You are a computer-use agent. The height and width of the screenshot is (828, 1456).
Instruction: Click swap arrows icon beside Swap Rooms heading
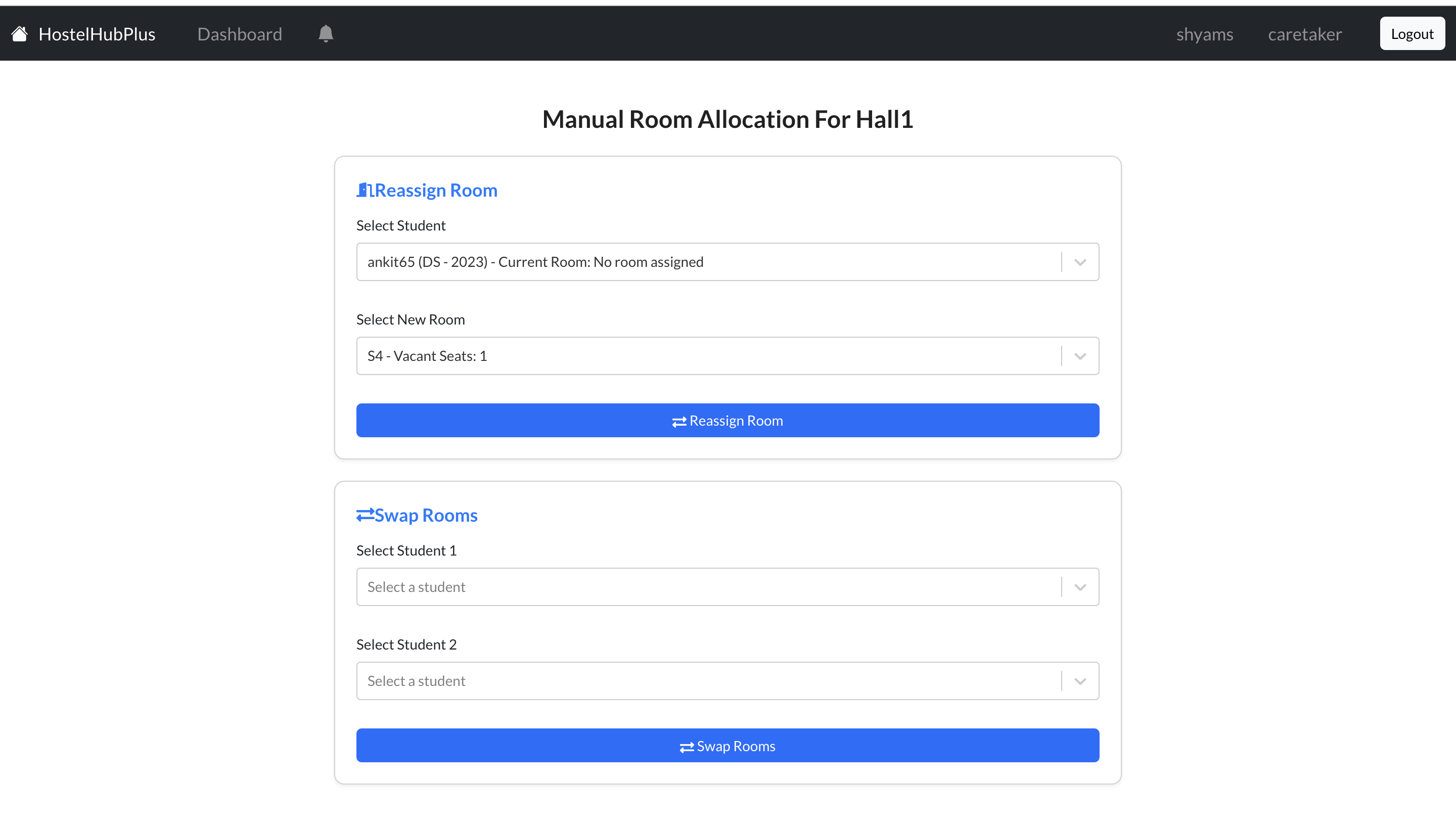point(365,515)
